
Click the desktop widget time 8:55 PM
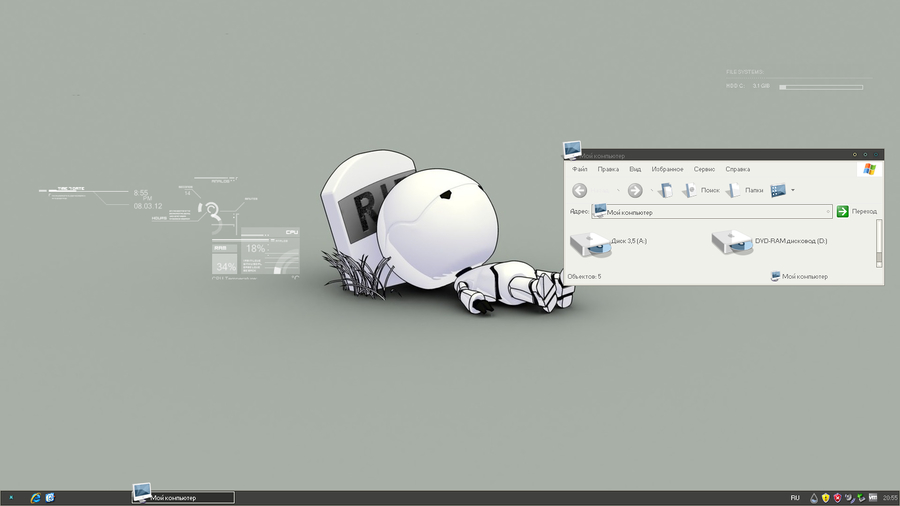click(x=143, y=195)
